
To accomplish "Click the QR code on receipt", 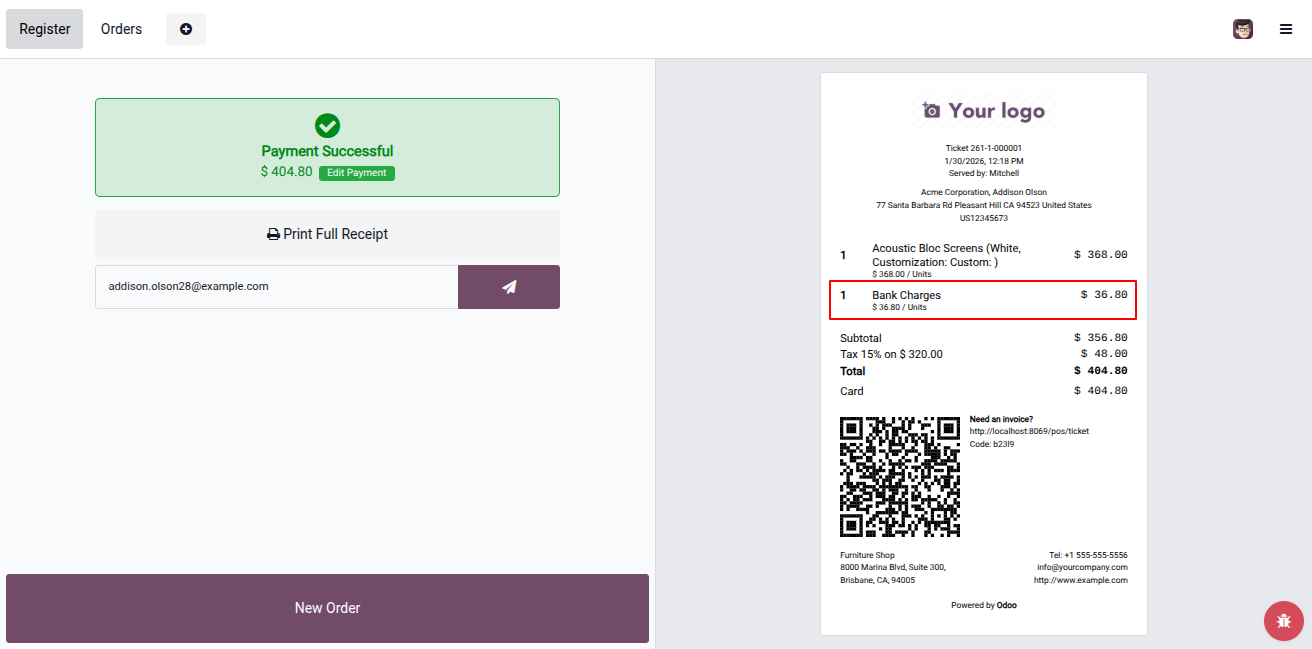I will (900, 477).
